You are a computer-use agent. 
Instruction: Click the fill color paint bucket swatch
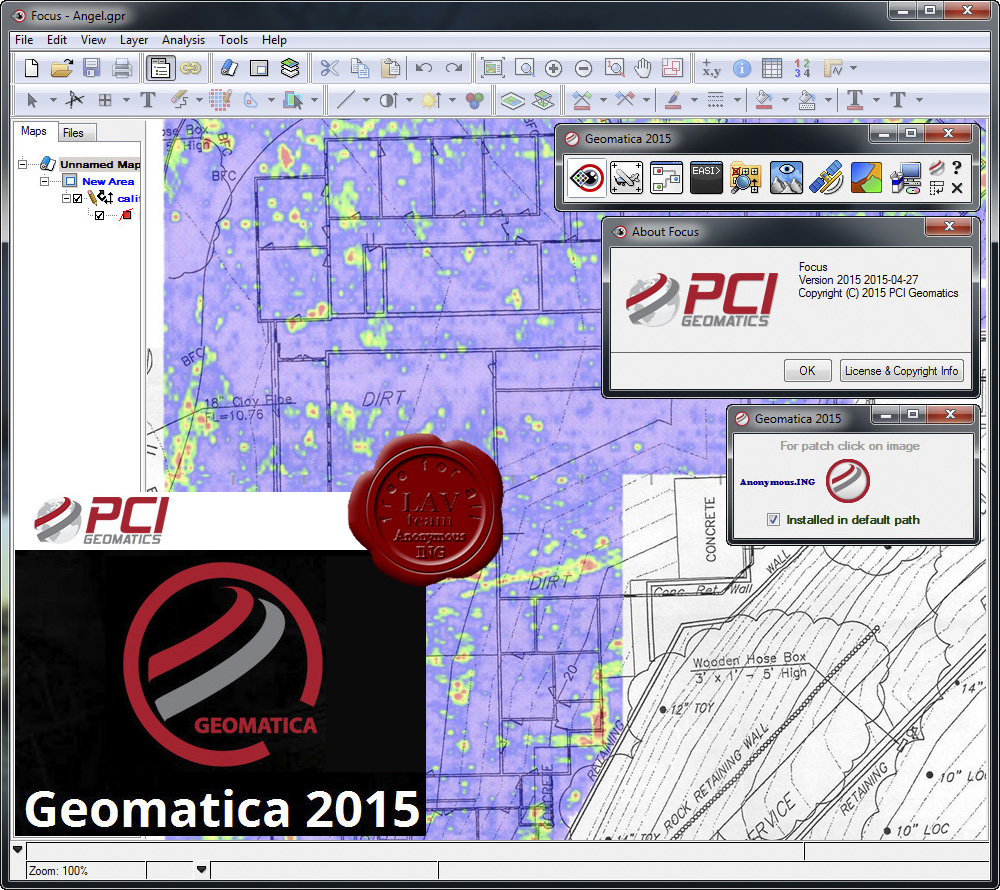[x=764, y=100]
